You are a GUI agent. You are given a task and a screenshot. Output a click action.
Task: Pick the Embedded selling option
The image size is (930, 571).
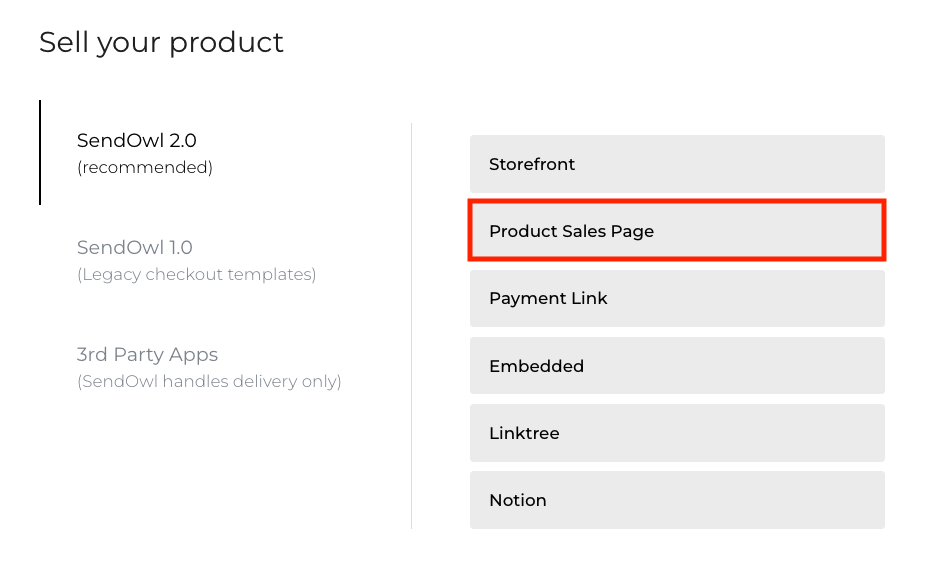pos(677,366)
